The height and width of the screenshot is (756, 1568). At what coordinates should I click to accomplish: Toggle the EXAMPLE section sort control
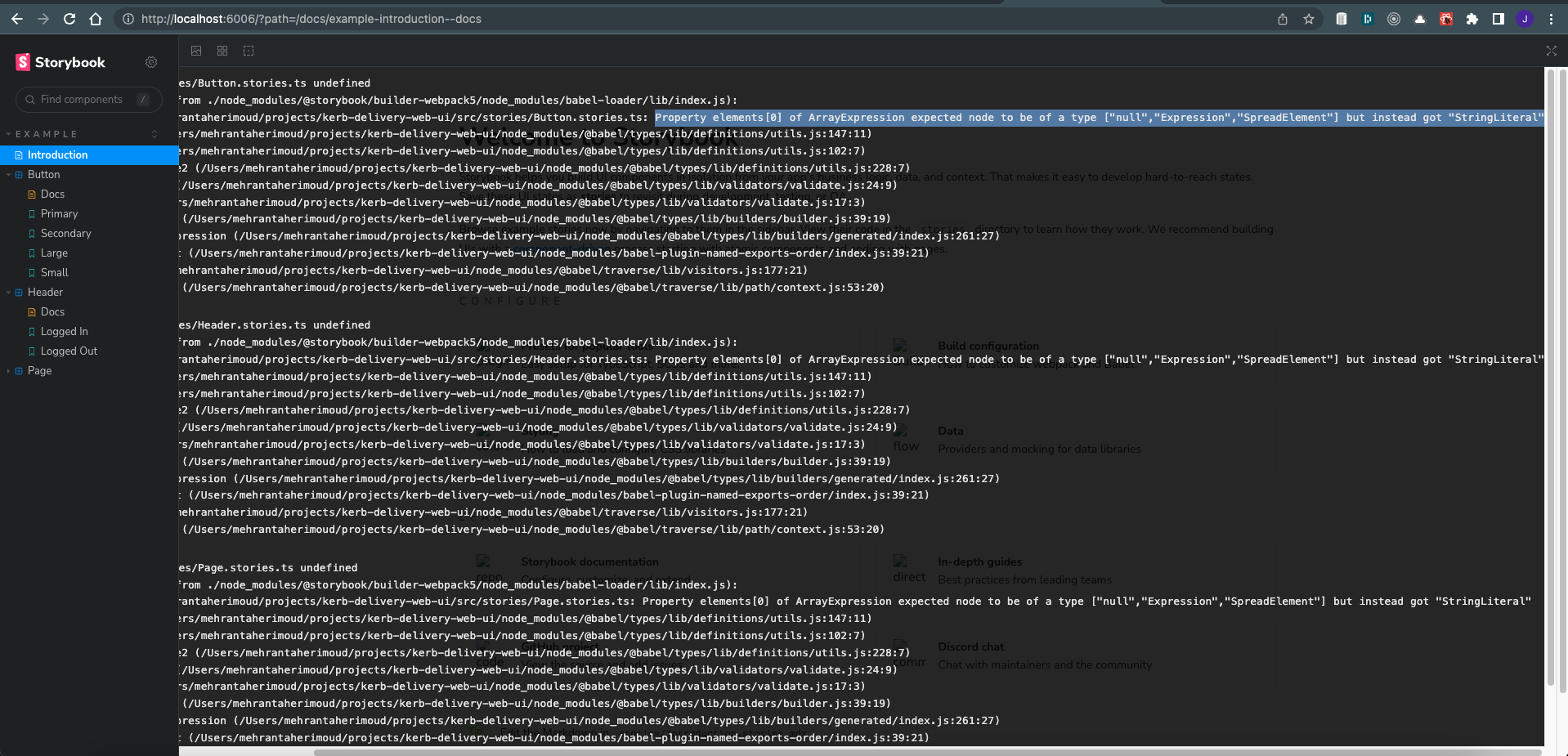154,133
